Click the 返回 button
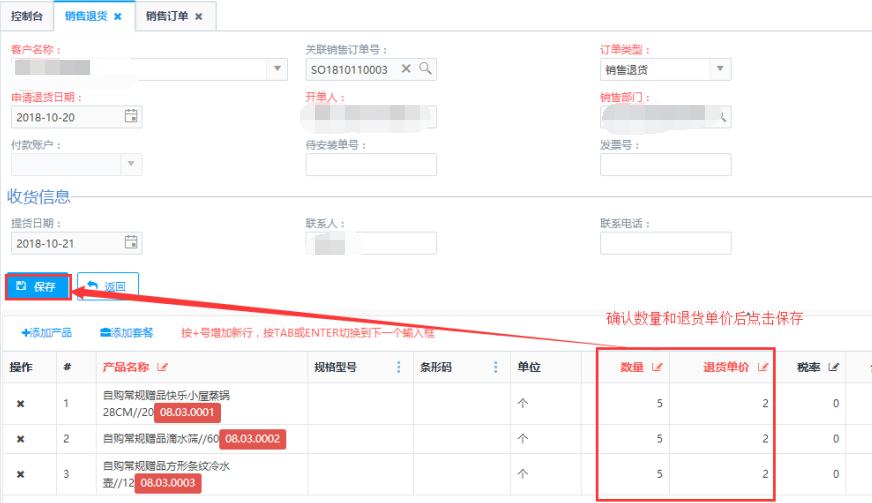This screenshot has width=872, height=503. coord(107,287)
